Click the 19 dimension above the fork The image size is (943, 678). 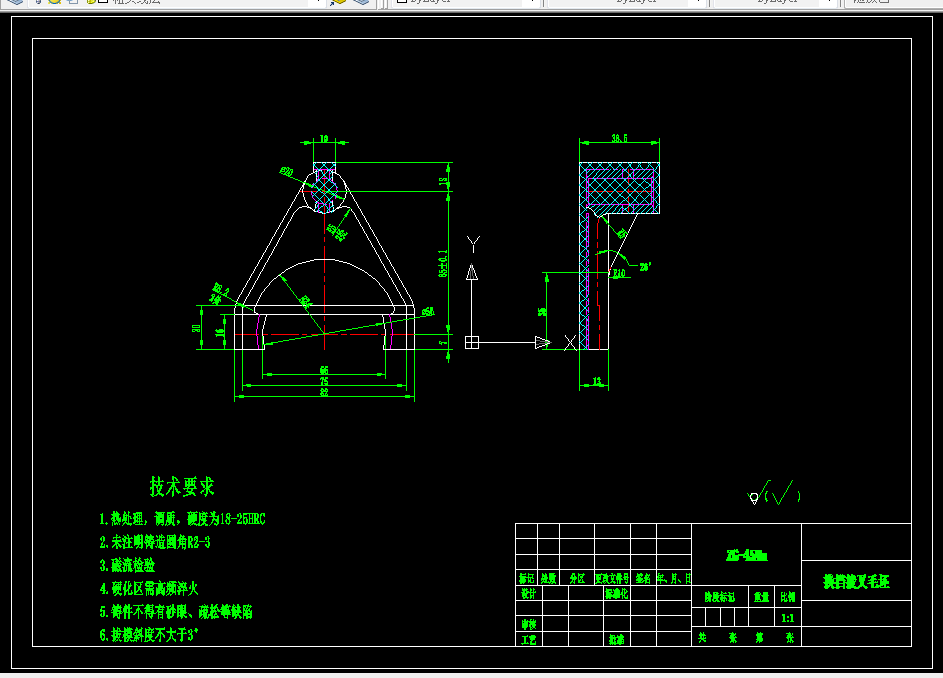pos(324,139)
